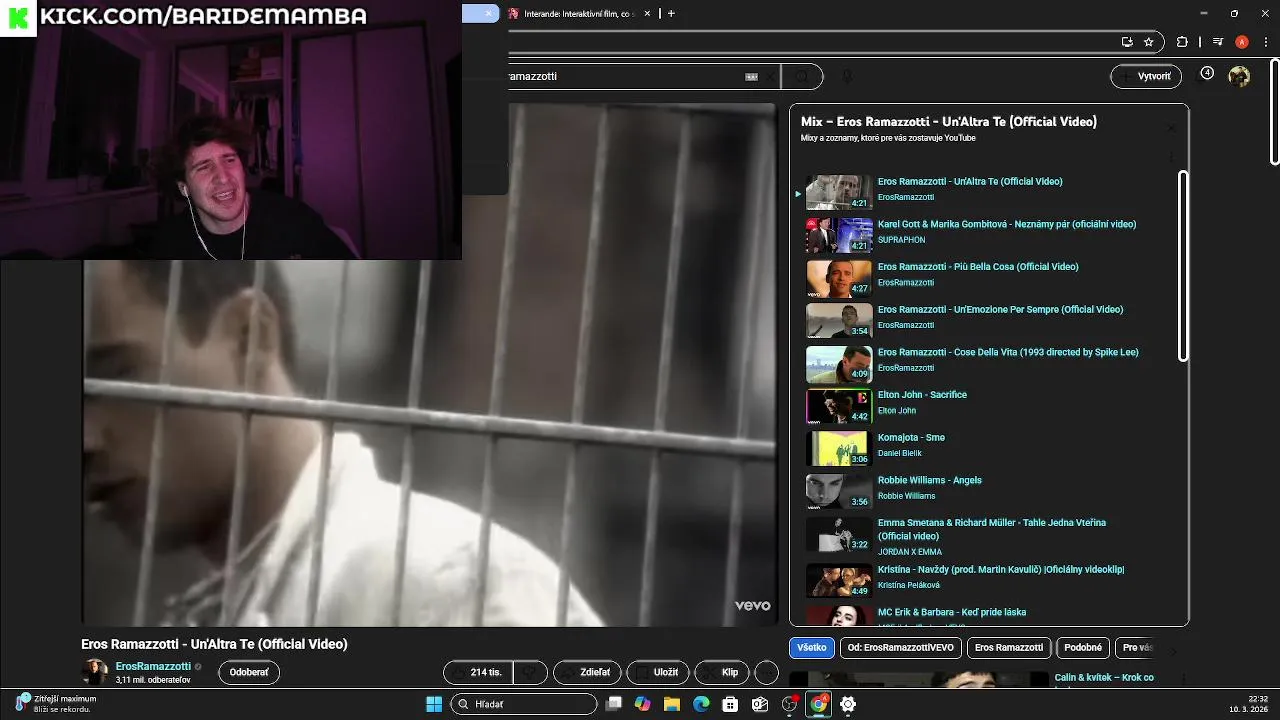Select Od: ErosRamazzottiVEVO chip
Screen dimensions: 1280x720
tap(900, 647)
